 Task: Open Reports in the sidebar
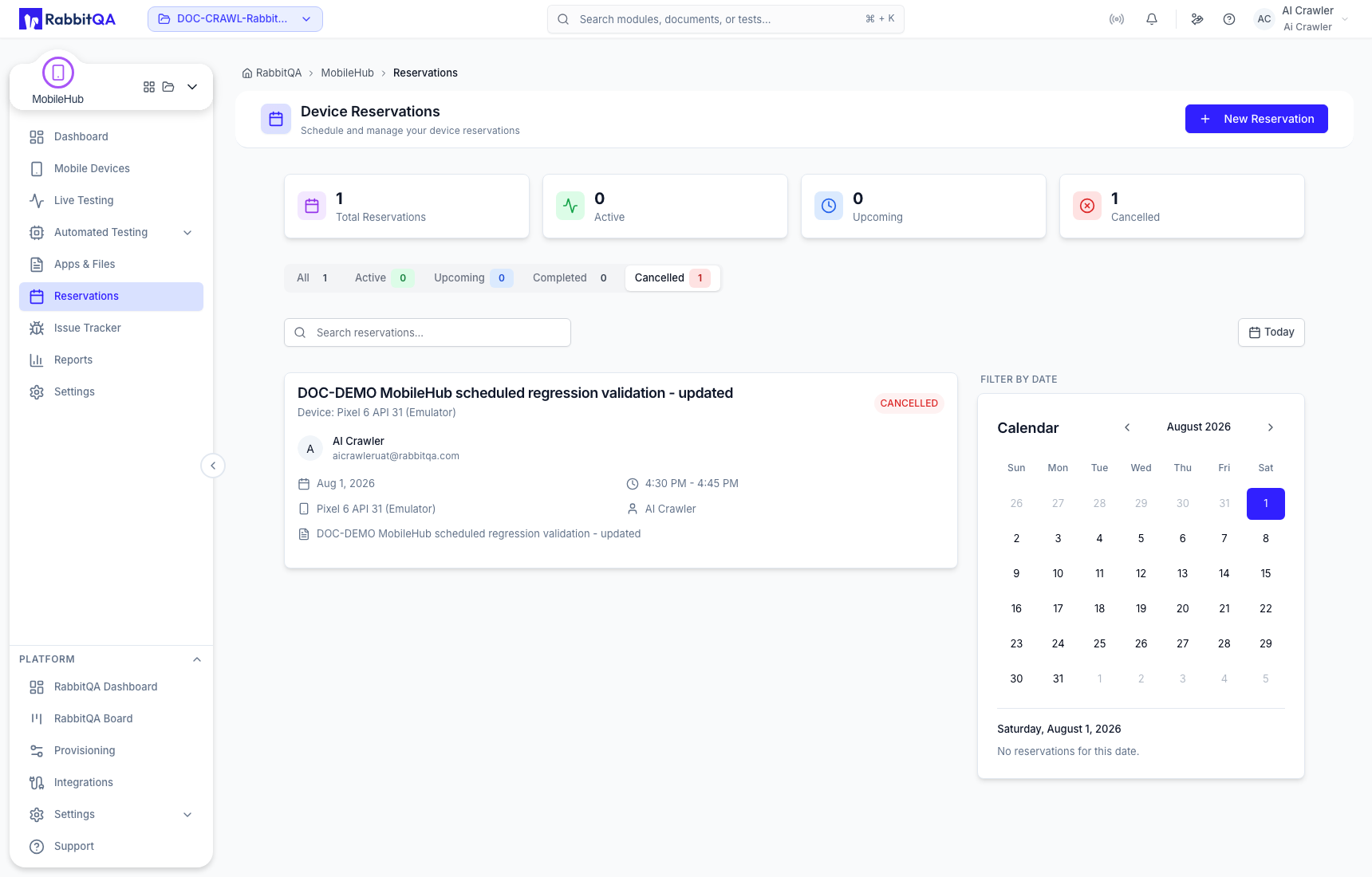[x=112, y=360]
